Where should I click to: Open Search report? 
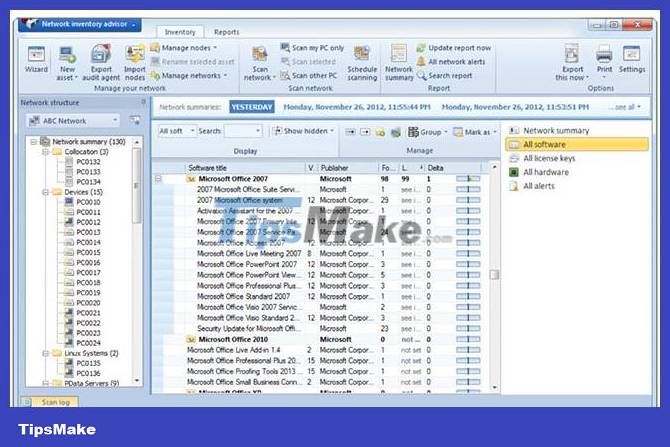[444, 76]
